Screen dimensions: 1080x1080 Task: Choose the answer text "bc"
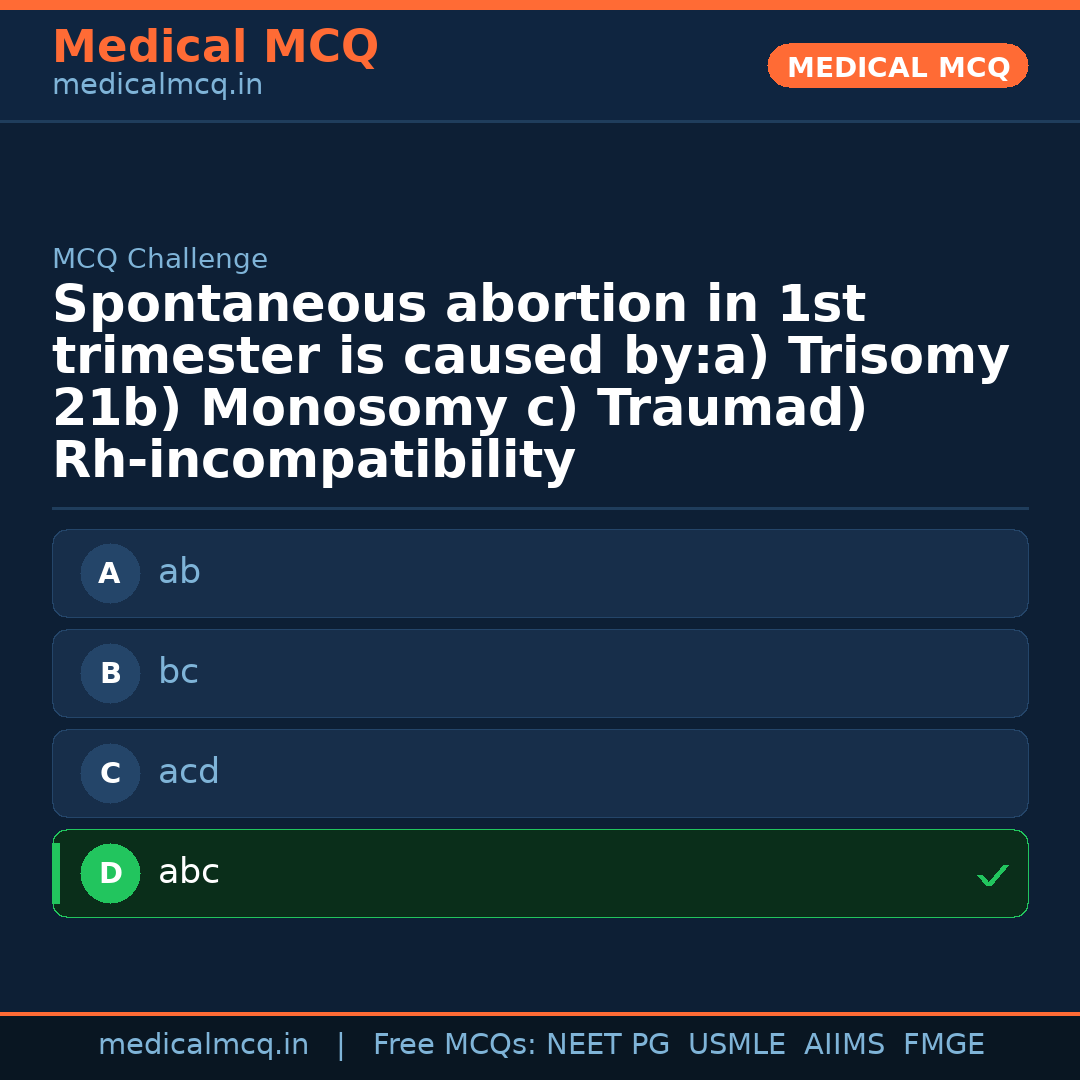[x=178, y=672]
